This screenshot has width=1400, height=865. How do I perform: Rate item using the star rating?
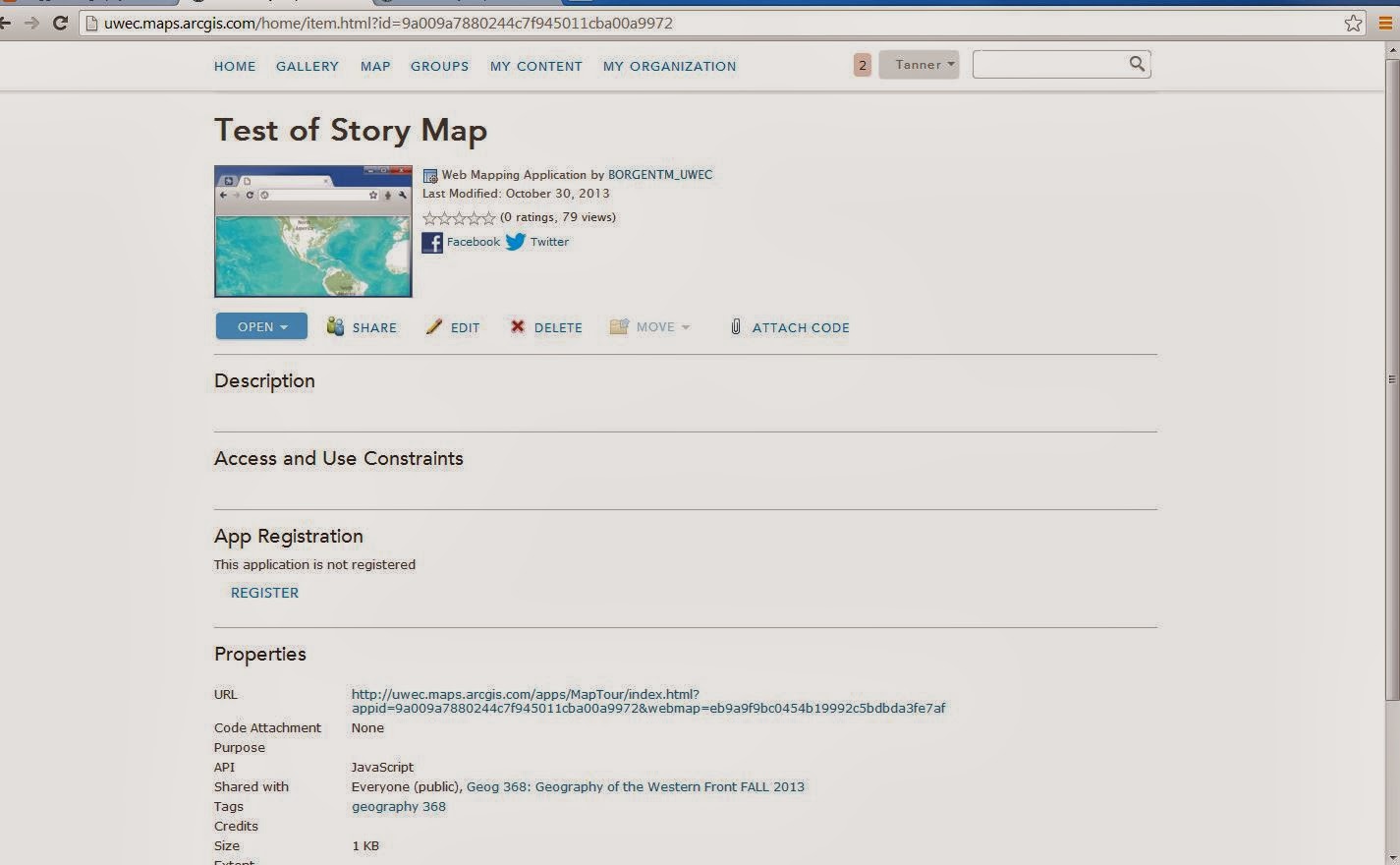(459, 218)
